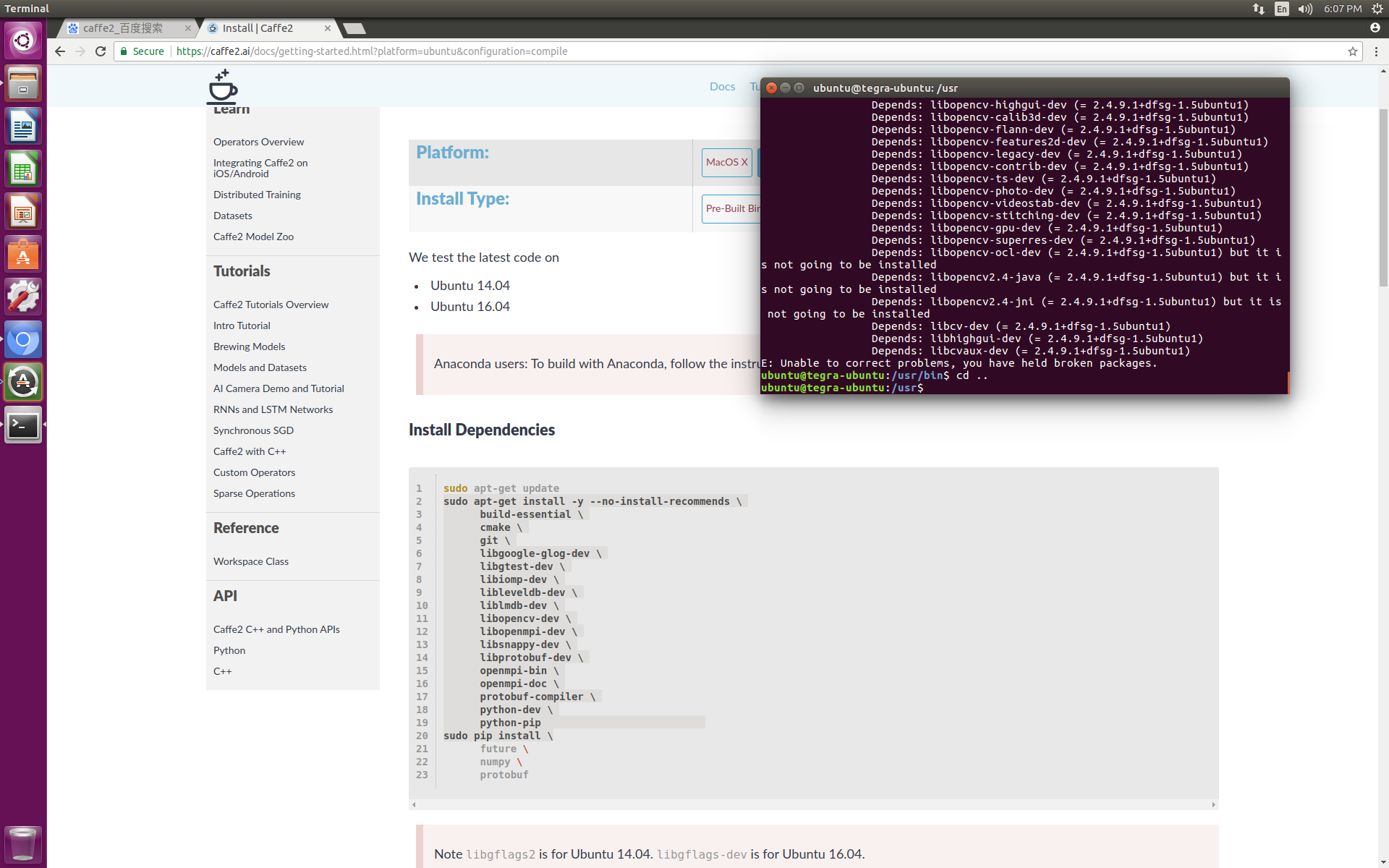Open Caffe2 Model Zoo link
1389x868 pixels.
253,237
